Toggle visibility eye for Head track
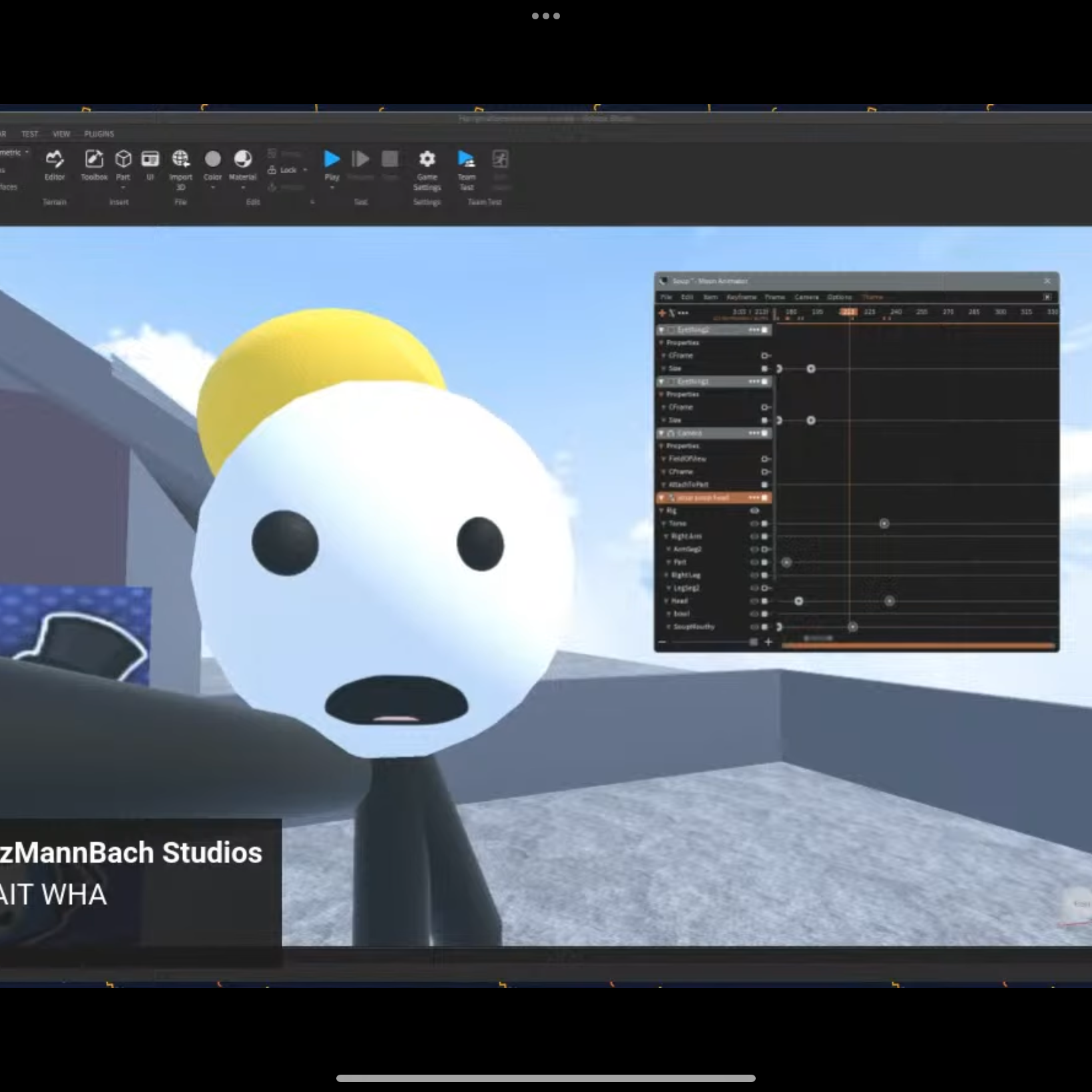1092x1092 pixels. point(754,601)
